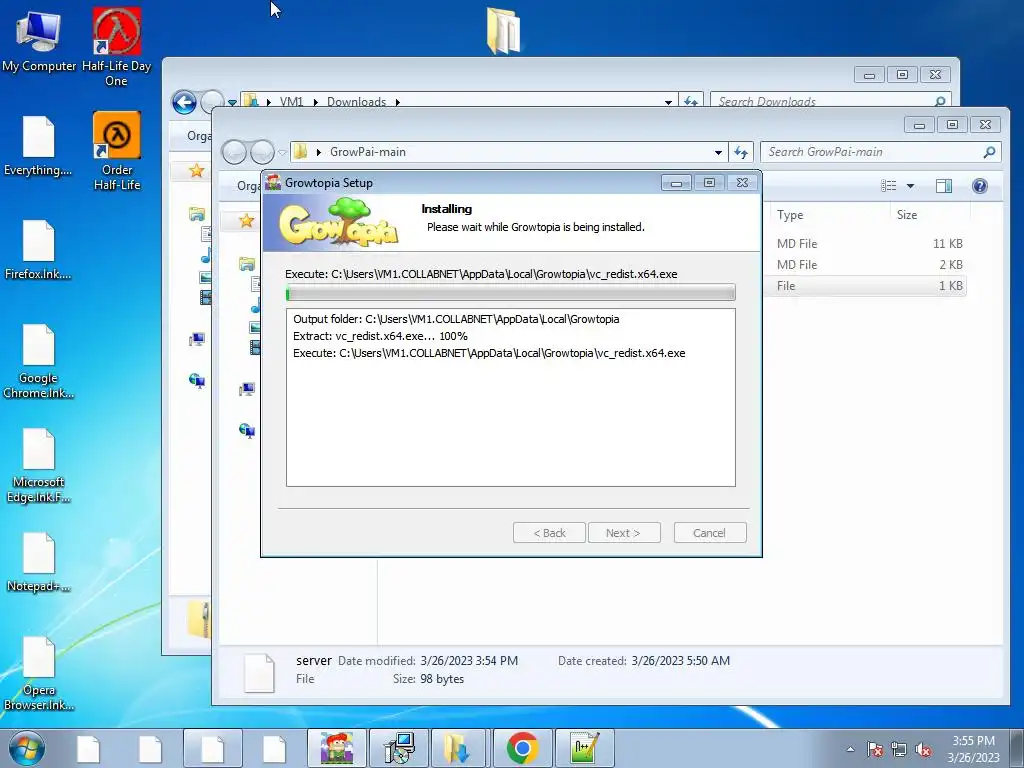The image size is (1024, 768).
Task: Open Google Chrome from taskbar
Action: tap(522, 748)
